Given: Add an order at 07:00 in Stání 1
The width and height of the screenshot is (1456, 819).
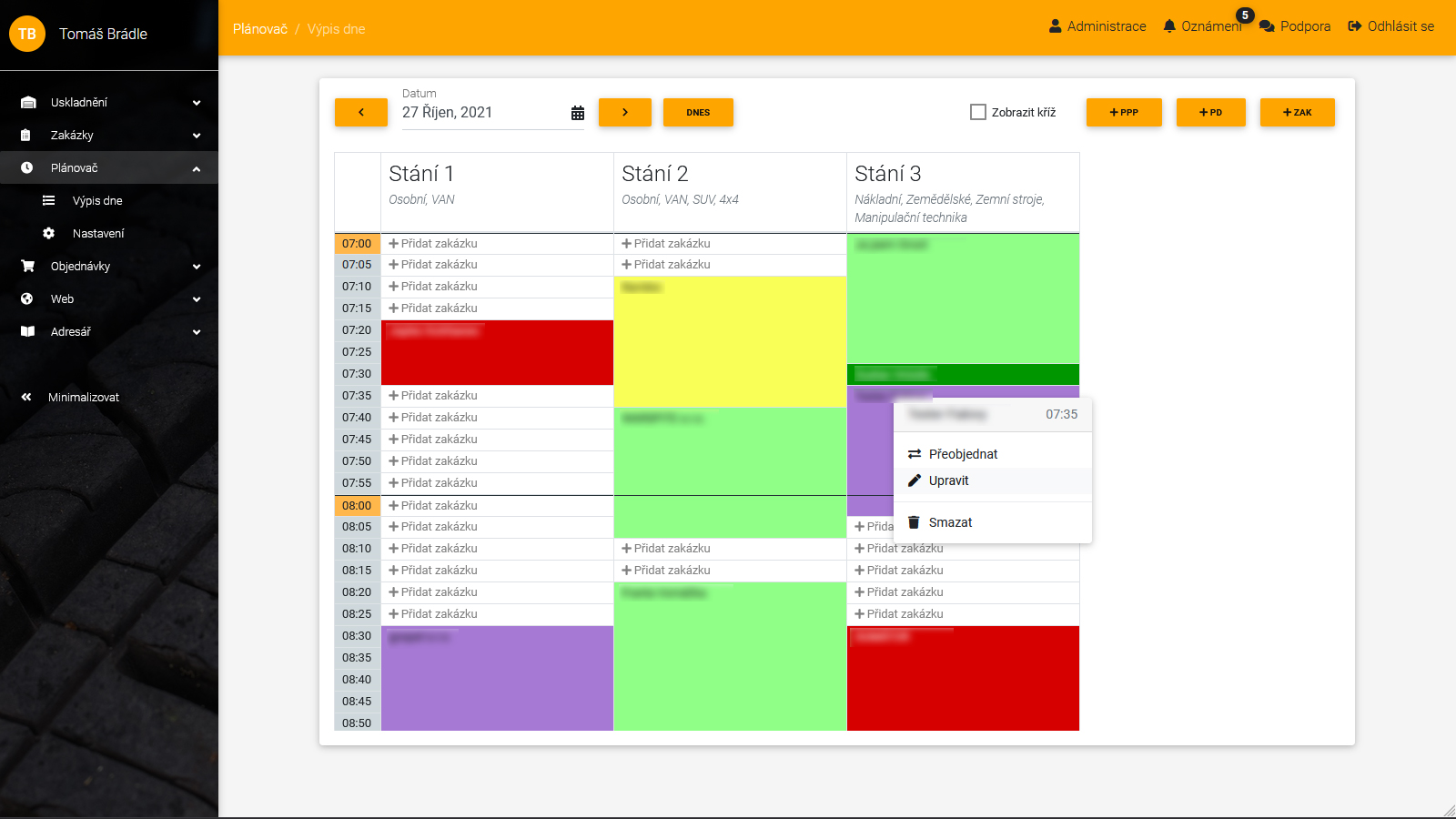Looking at the screenshot, I should coord(433,244).
